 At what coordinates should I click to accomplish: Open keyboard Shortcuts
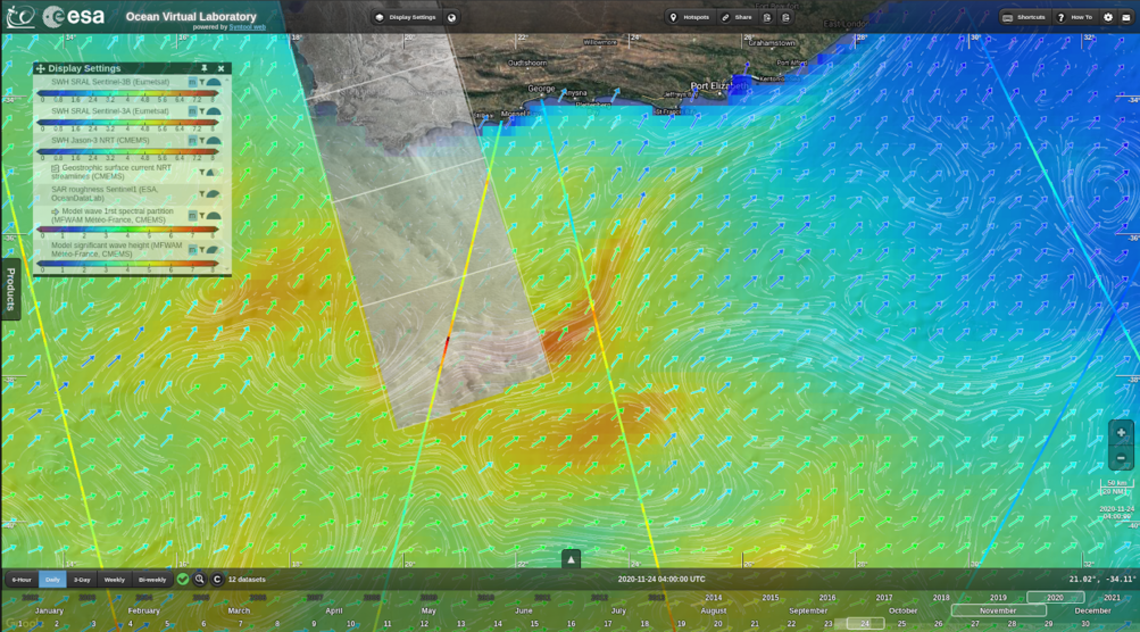[x=1024, y=17]
